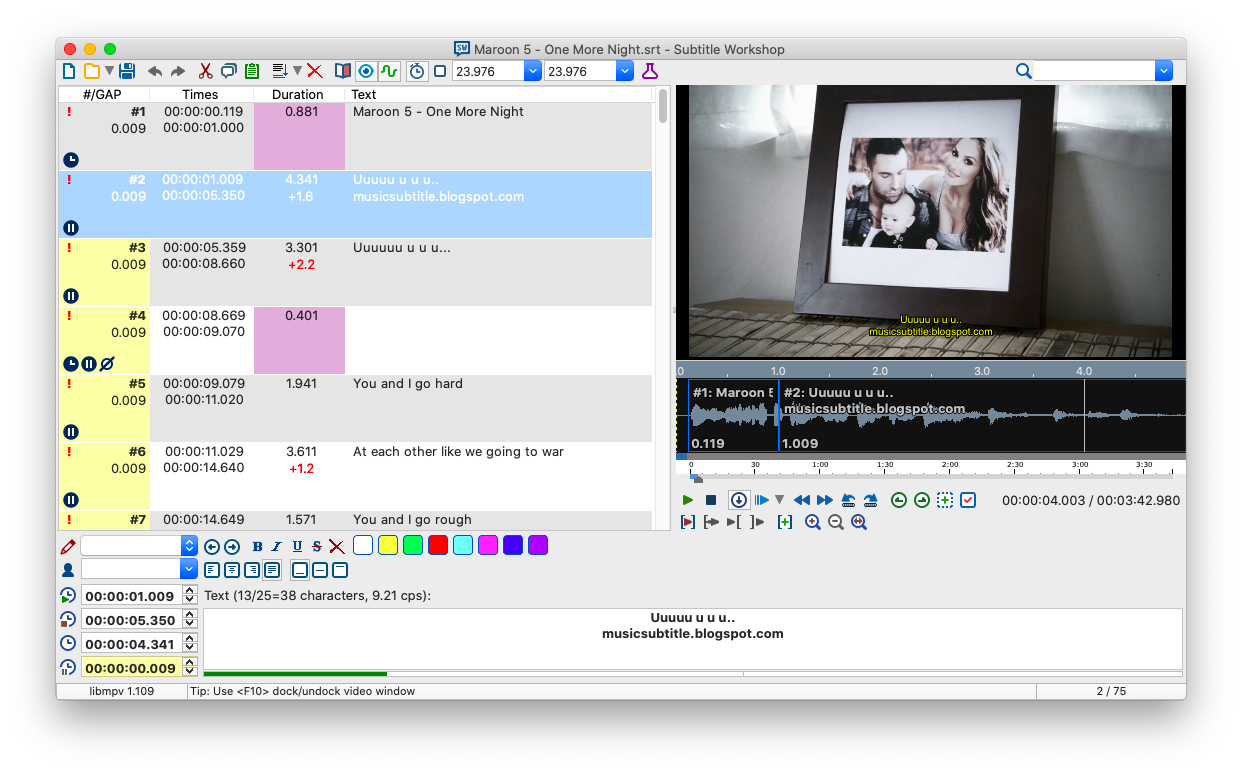This screenshot has height=774, width=1242.
Task: Apply bold formatting to subtitle text
Action: tap(256, 546)
